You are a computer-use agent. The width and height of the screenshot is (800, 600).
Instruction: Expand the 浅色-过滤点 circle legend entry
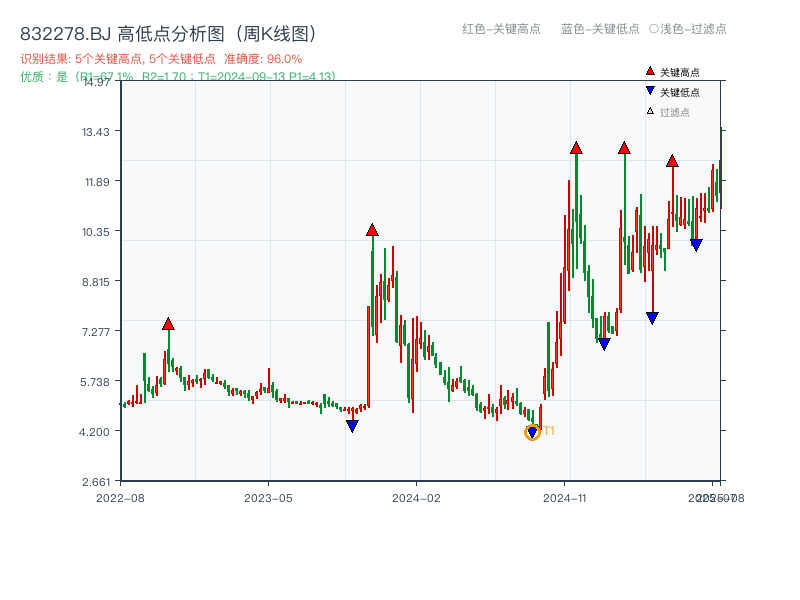(x=690, y=30)
